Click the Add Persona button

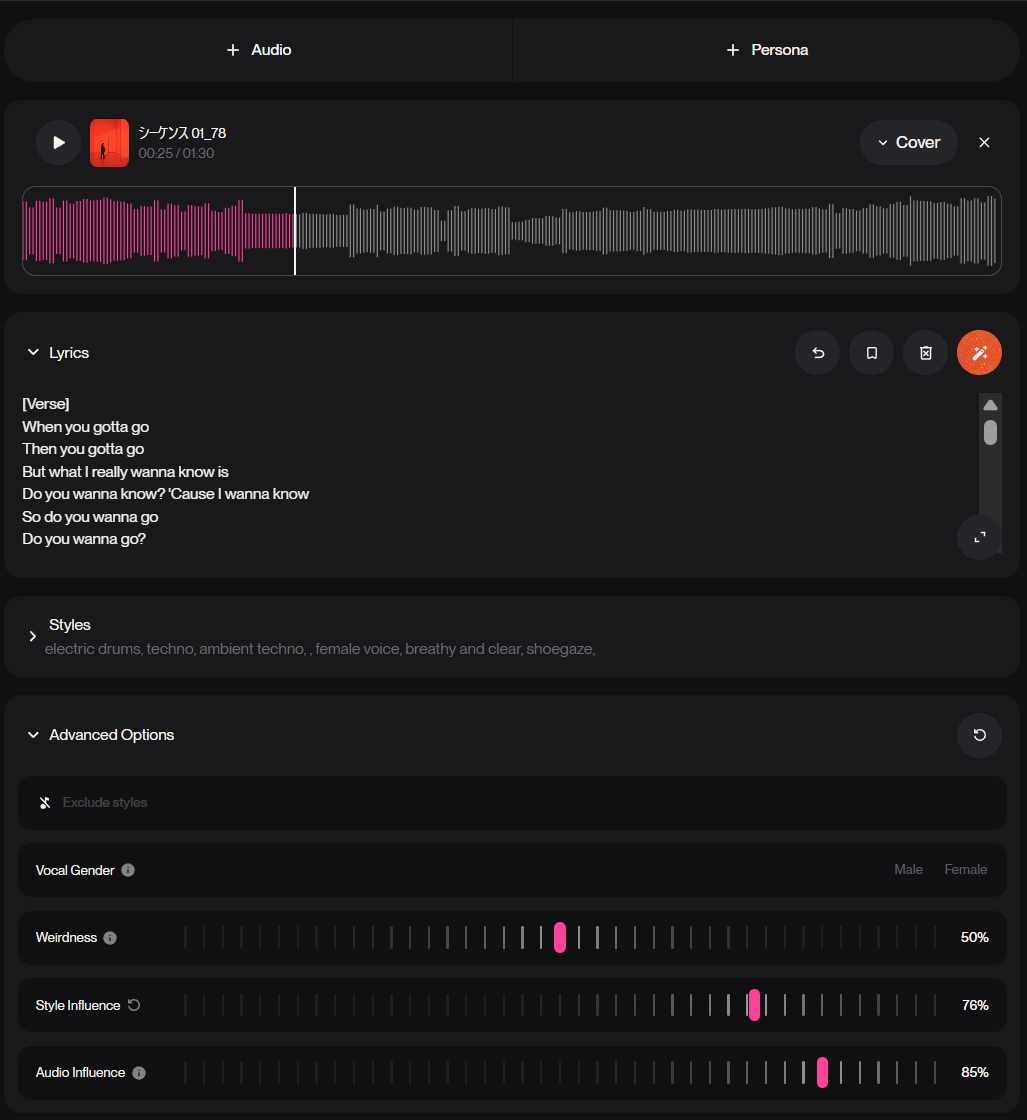(768, 50)
